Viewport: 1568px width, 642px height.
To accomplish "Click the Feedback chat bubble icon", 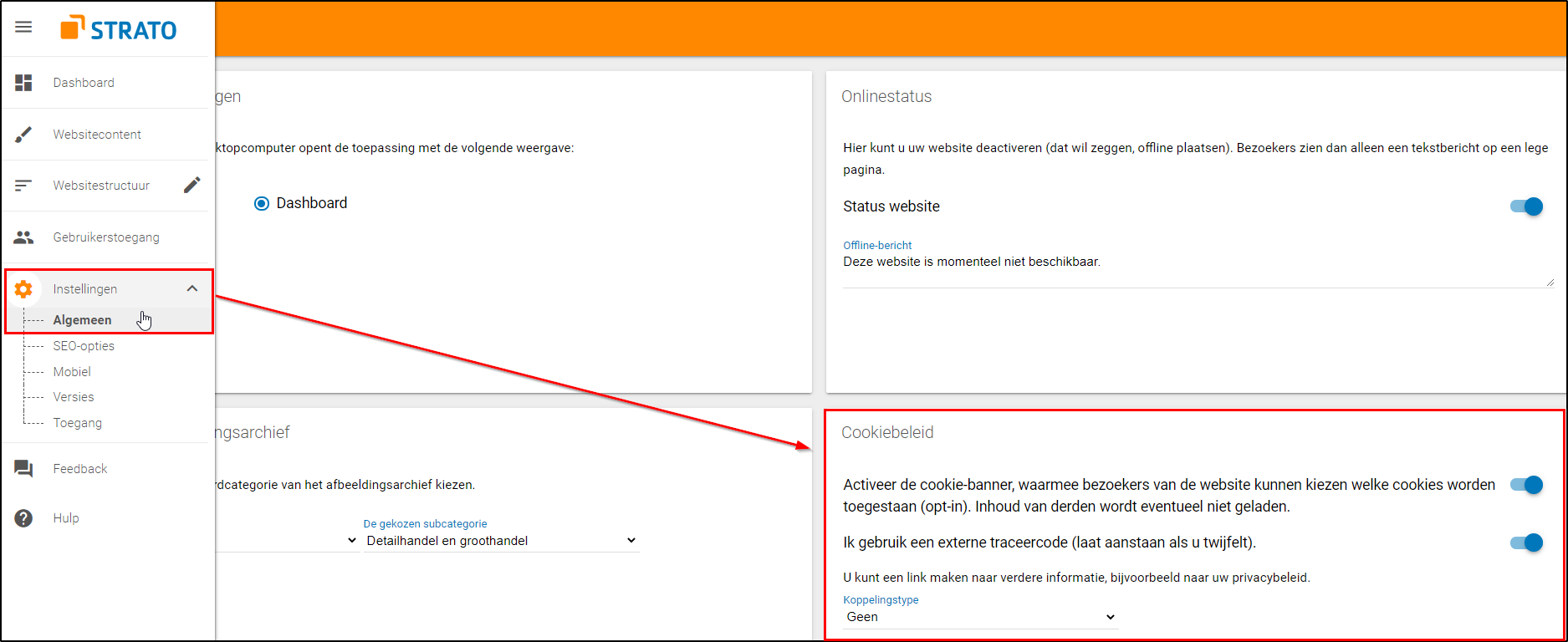I will coord(23,469).
